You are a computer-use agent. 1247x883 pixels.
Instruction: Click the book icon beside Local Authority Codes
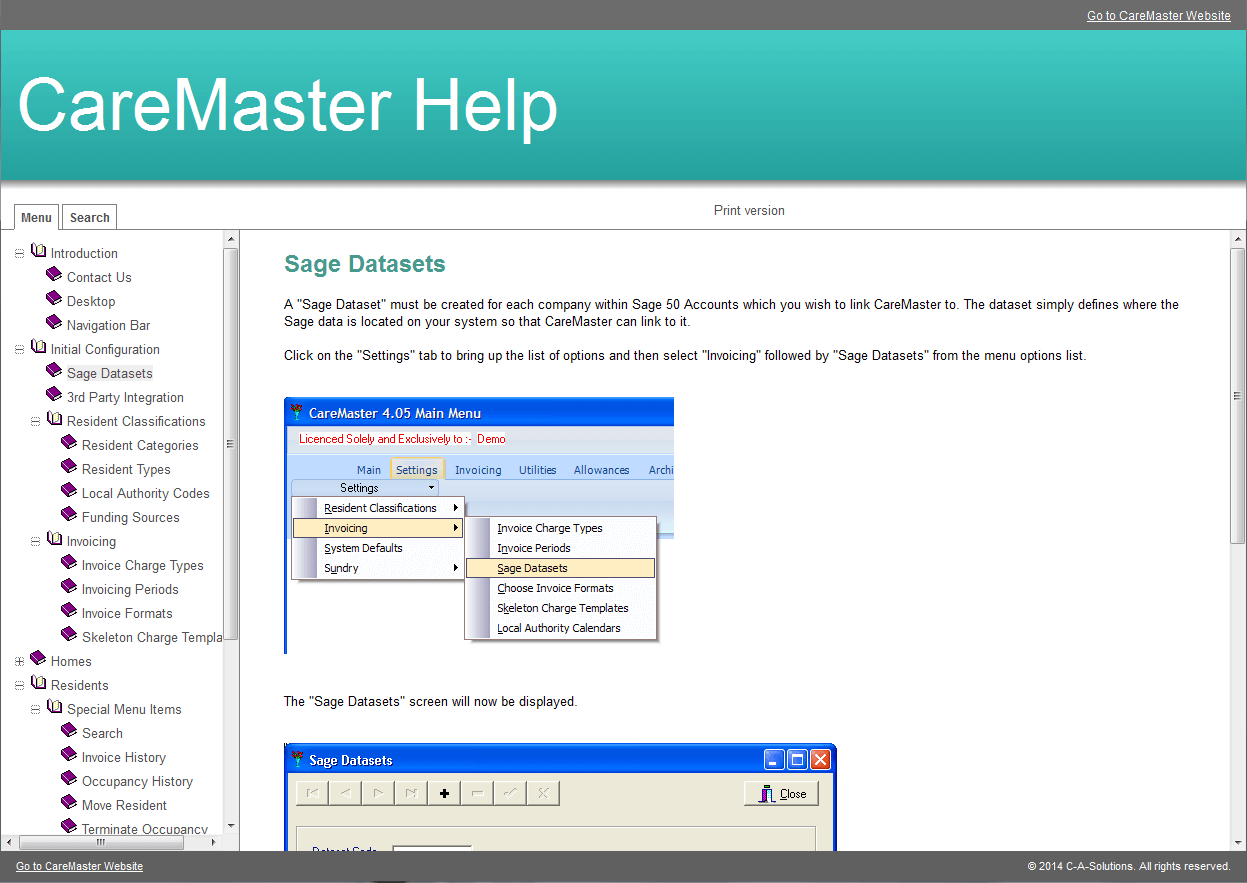coord(69,491)
